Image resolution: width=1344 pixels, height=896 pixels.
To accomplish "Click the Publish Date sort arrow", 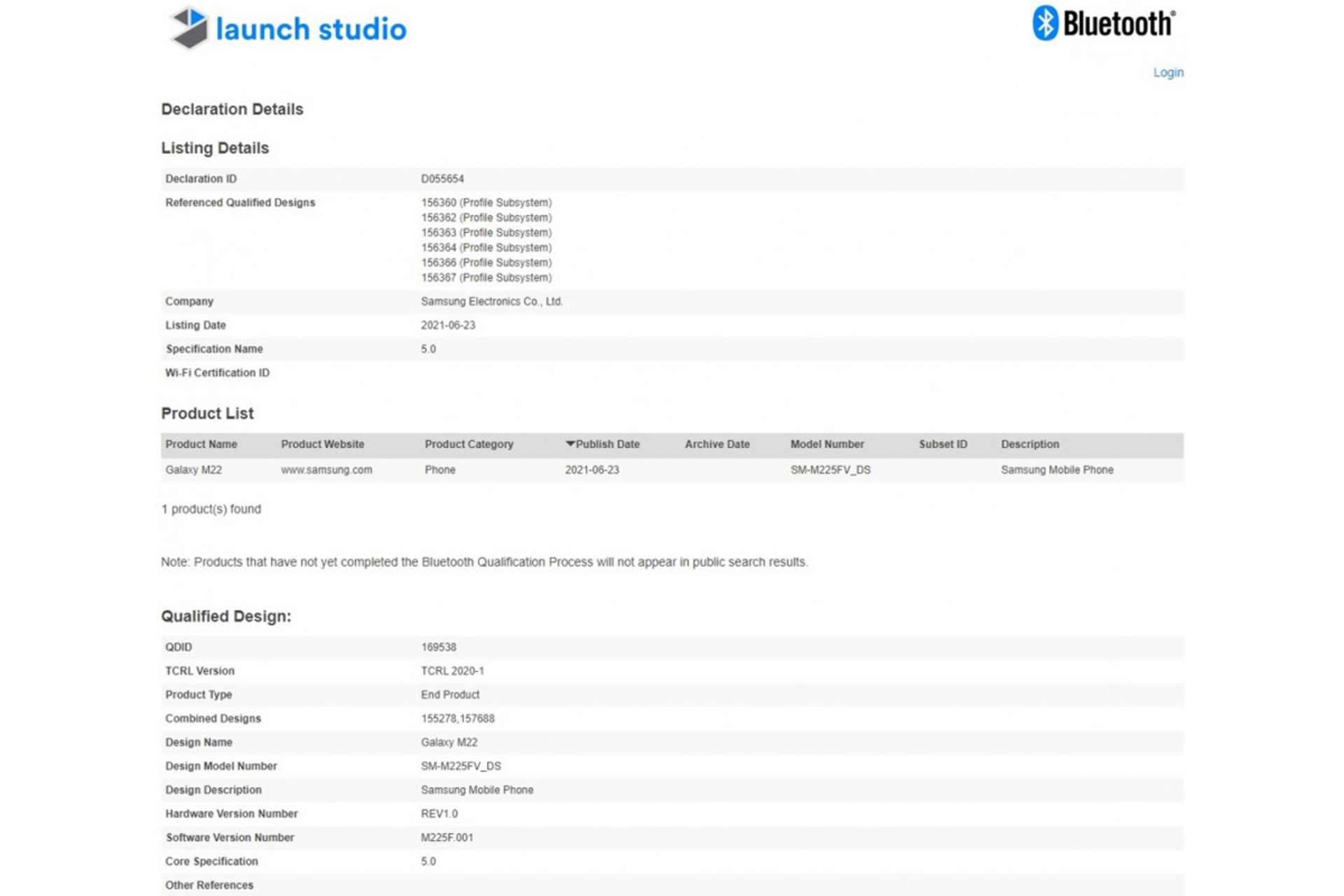I will [570, 444].
